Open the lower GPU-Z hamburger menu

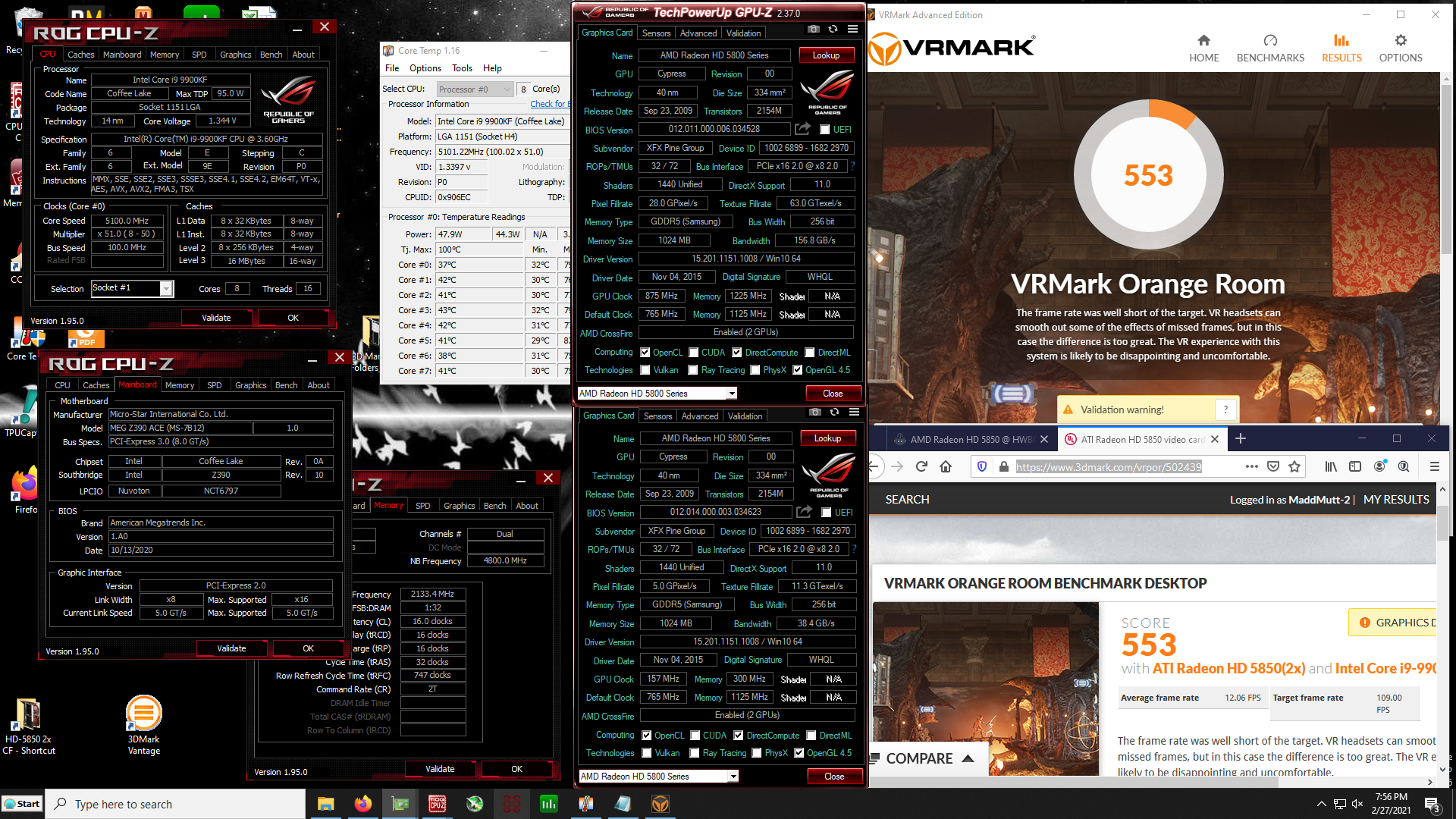pos(854,413)
